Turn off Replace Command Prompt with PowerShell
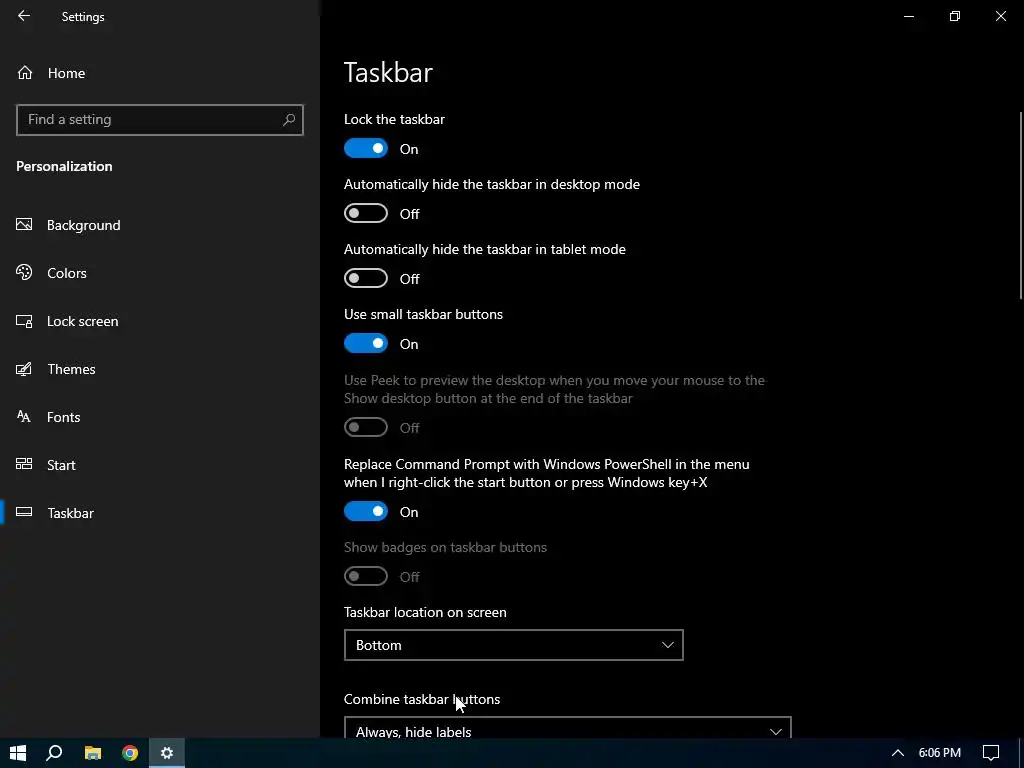 tap(366, 511)
